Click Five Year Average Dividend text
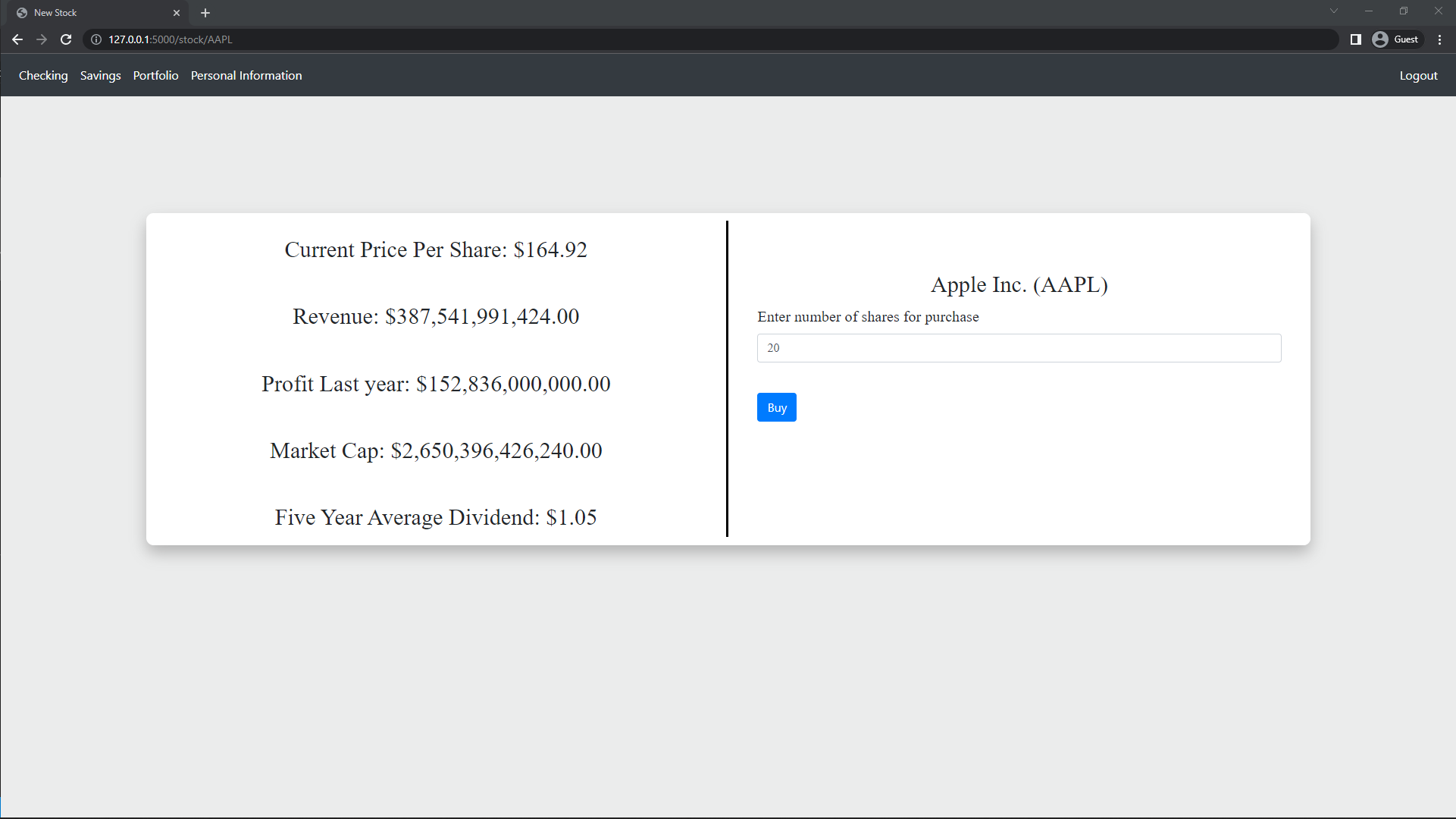This screenshot has height=819, width=1456. click(436, 517)
